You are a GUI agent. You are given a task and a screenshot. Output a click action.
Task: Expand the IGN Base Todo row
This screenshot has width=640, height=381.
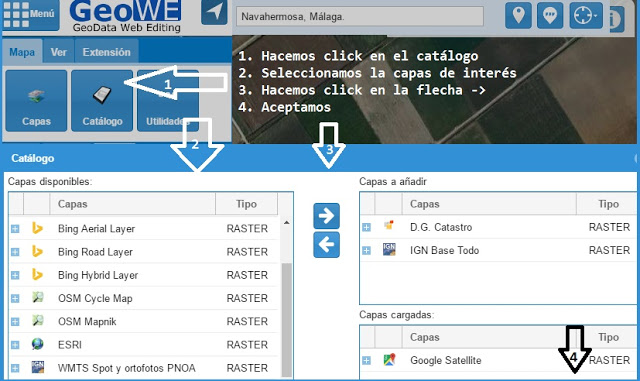[367, 250]
